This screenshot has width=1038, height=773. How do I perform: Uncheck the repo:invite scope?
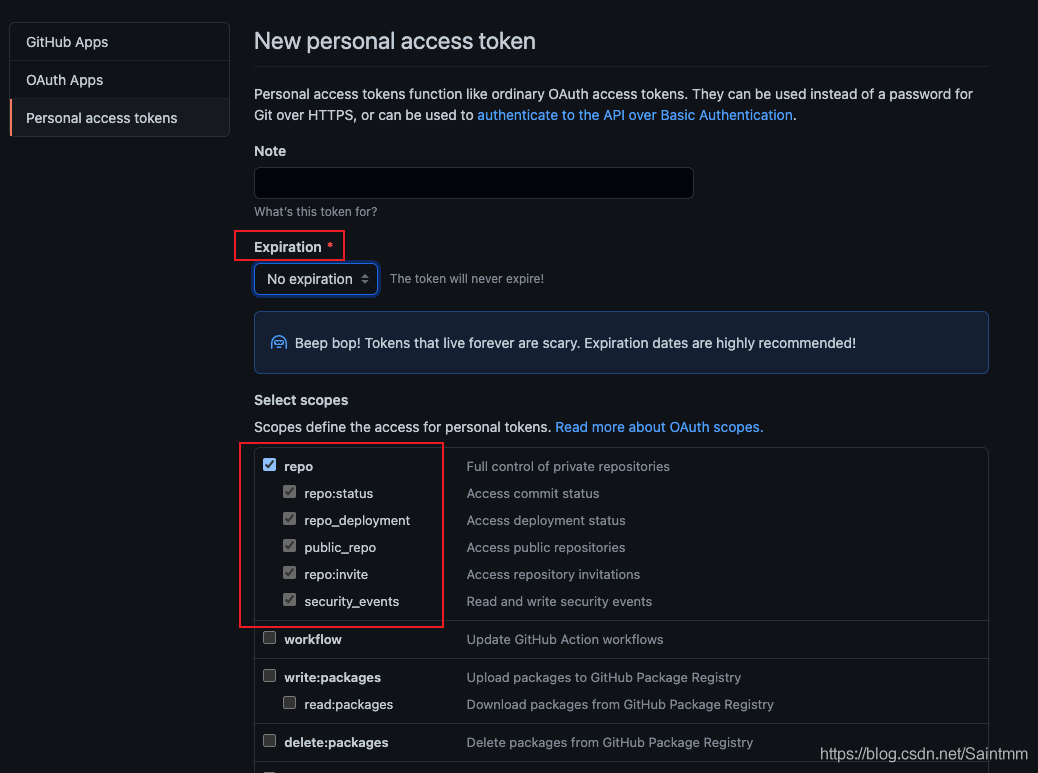click(x=289, y=573)
